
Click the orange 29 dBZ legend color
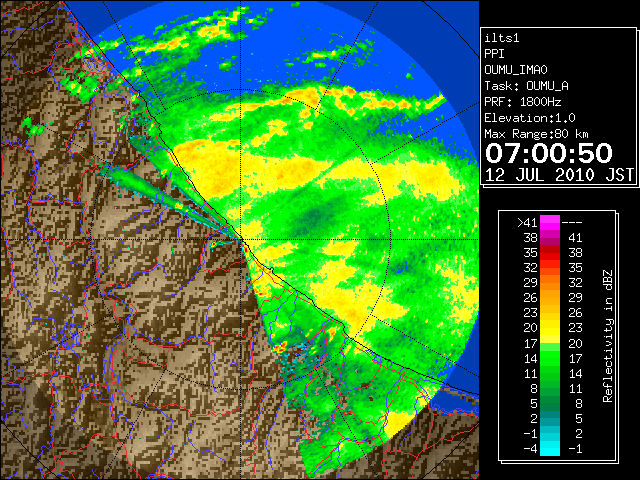[x=550, y=283]
